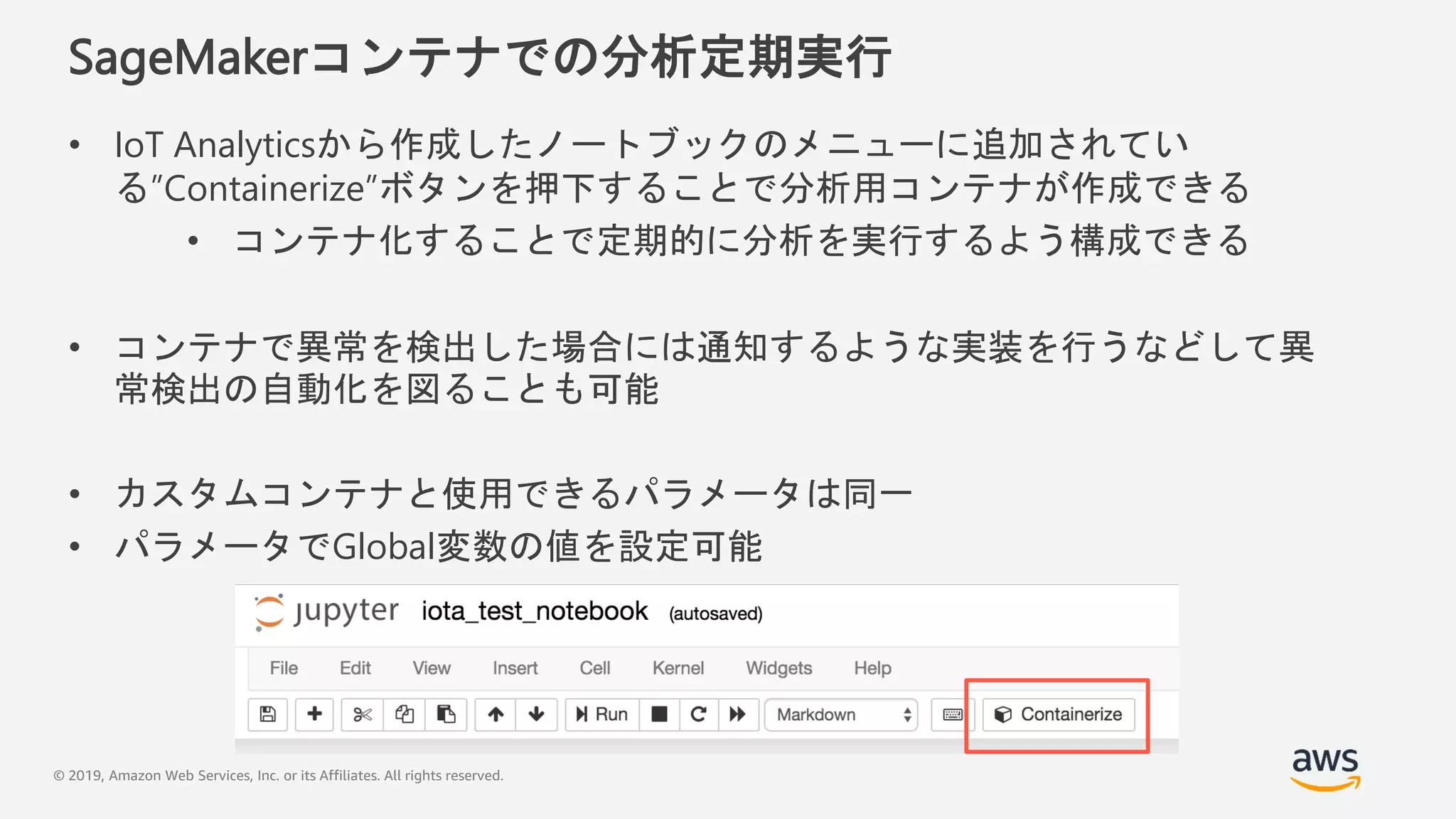Click the Jupyter logo
This screenshot has height=819, width=1456.
(326, 612)
